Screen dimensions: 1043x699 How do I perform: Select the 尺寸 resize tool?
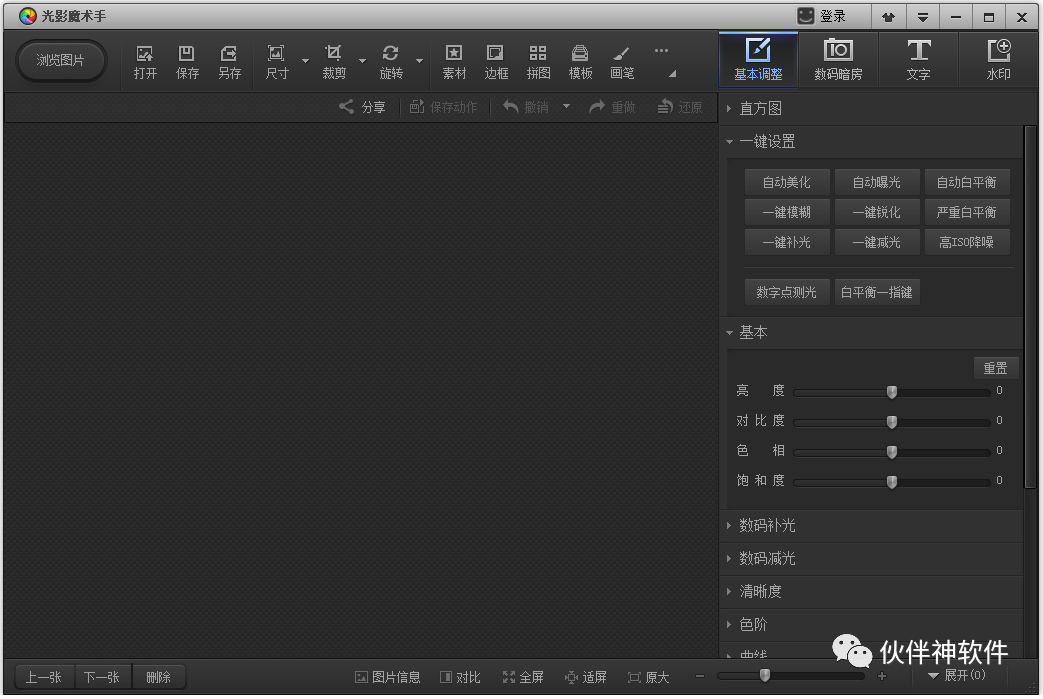(x=276, y=63)
